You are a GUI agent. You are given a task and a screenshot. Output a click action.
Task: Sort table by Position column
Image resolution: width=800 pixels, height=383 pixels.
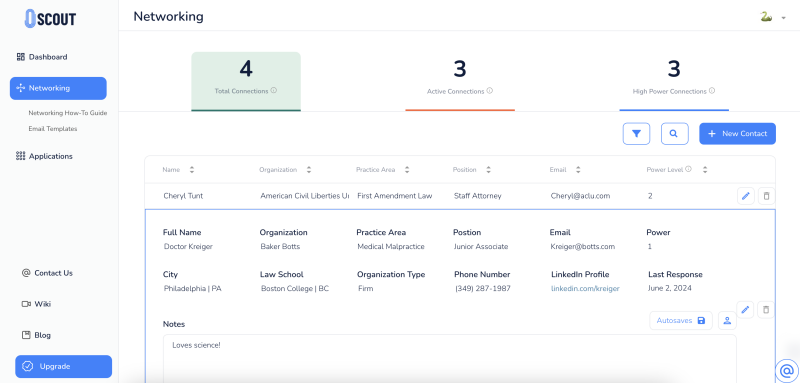click(488, 170)
